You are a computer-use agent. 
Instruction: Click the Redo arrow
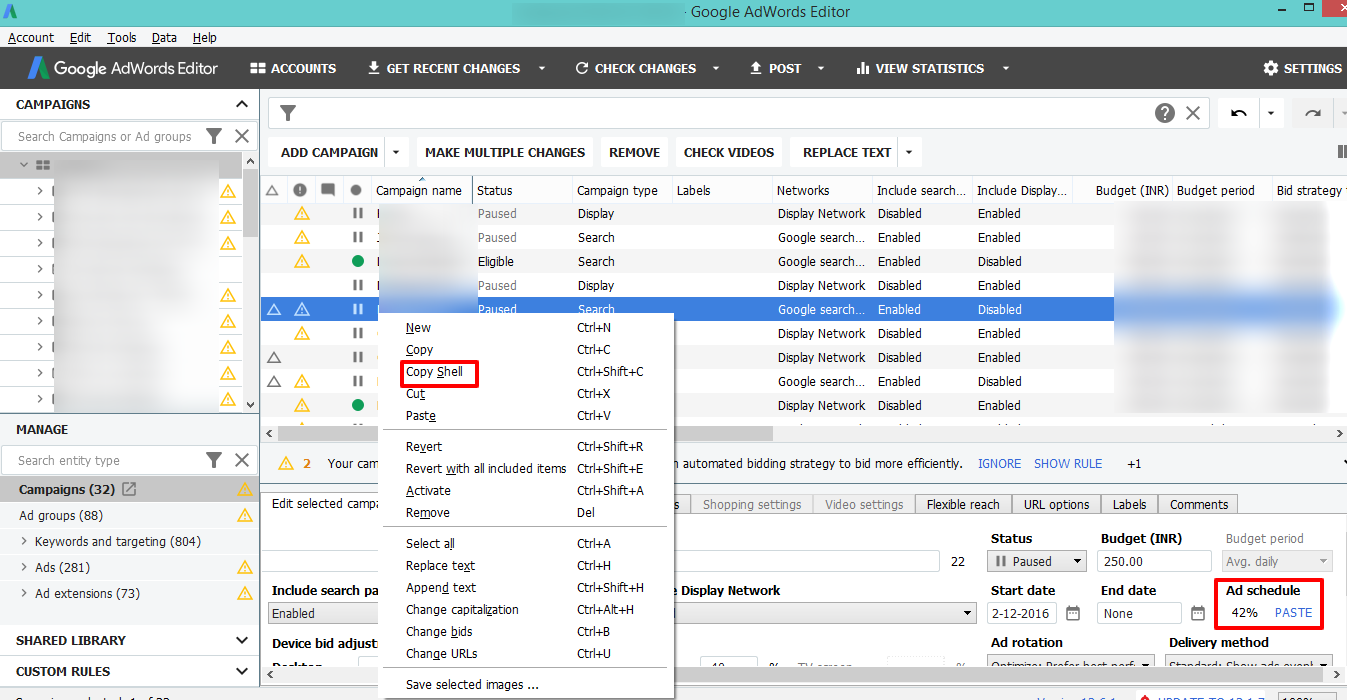1313,113
